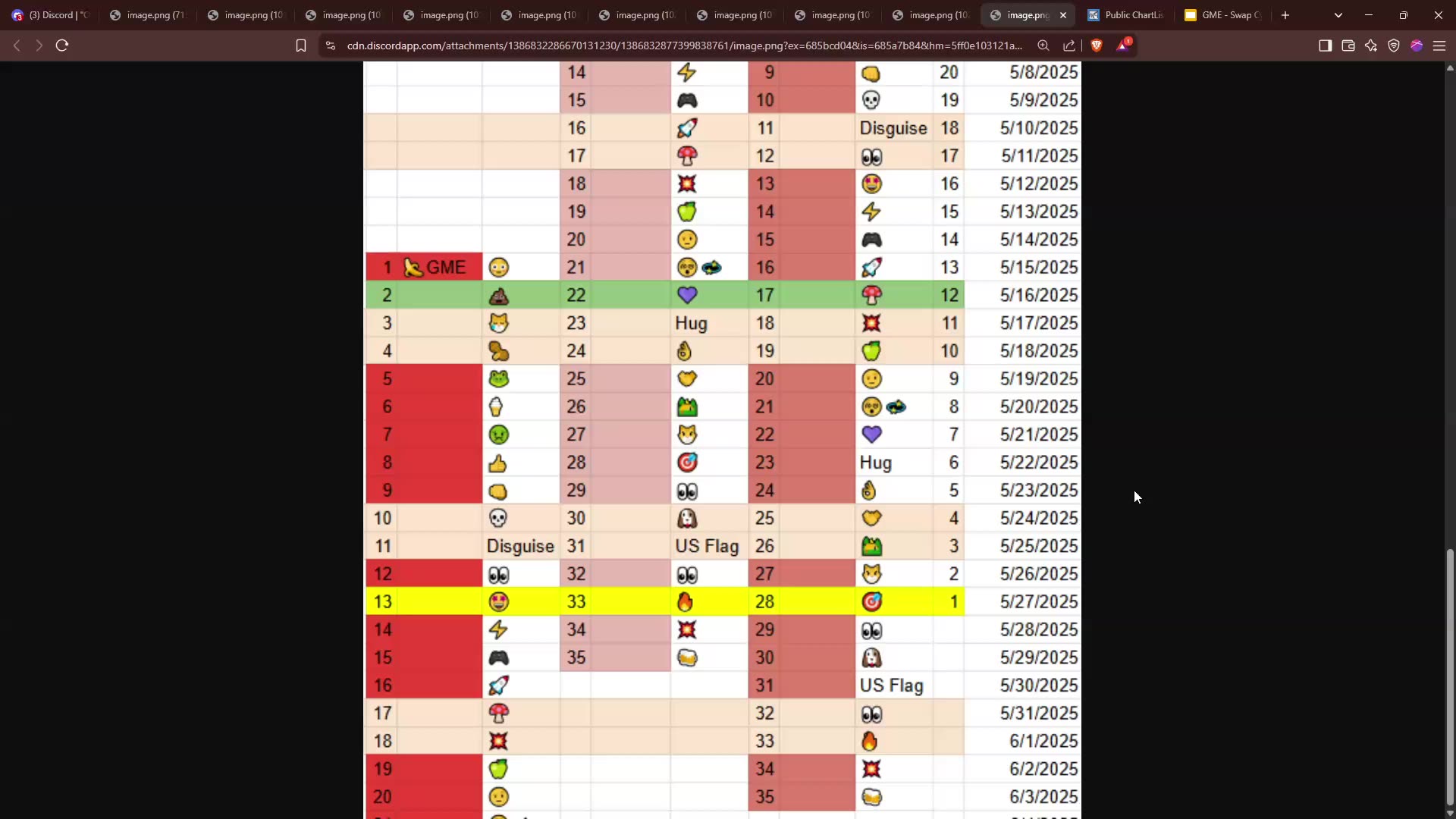Click the Brave Shields lion icon

1096,45
